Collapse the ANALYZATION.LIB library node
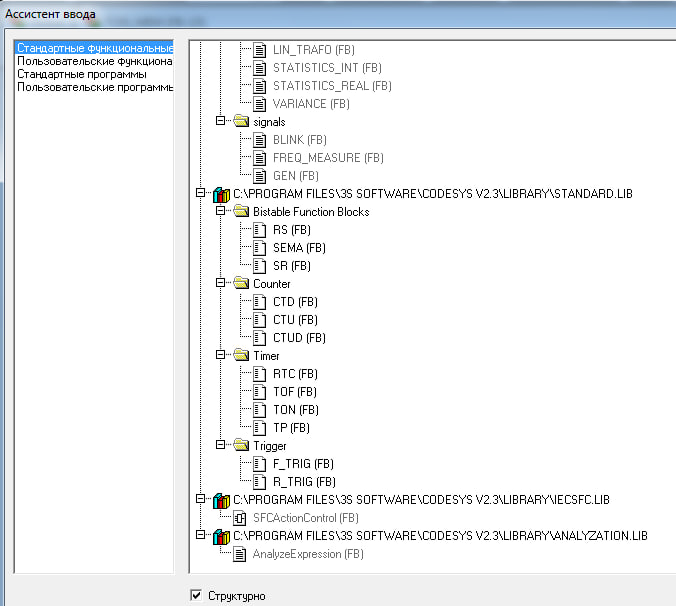The height and width of the screenshot is (606, 676). click(200, 535)
